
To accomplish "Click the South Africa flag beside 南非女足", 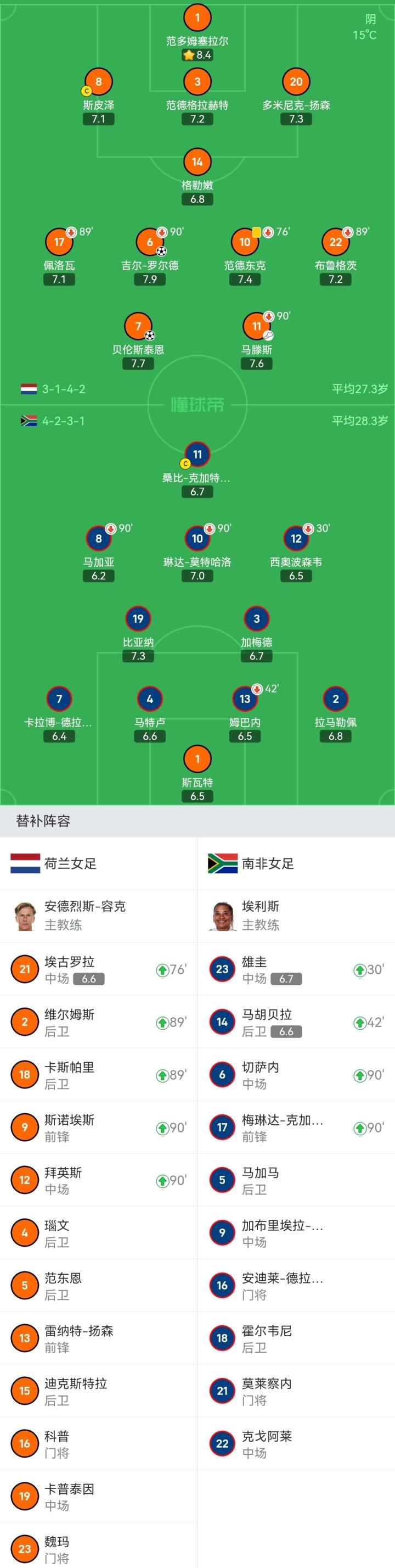I will (x=222, y=863).
